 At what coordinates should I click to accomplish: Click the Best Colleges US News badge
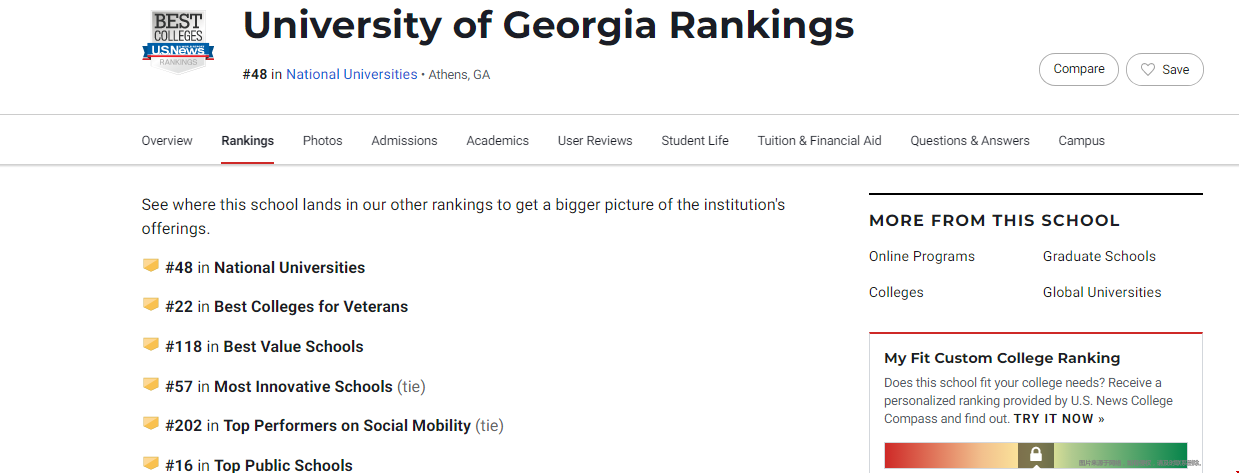pos(178,43)
